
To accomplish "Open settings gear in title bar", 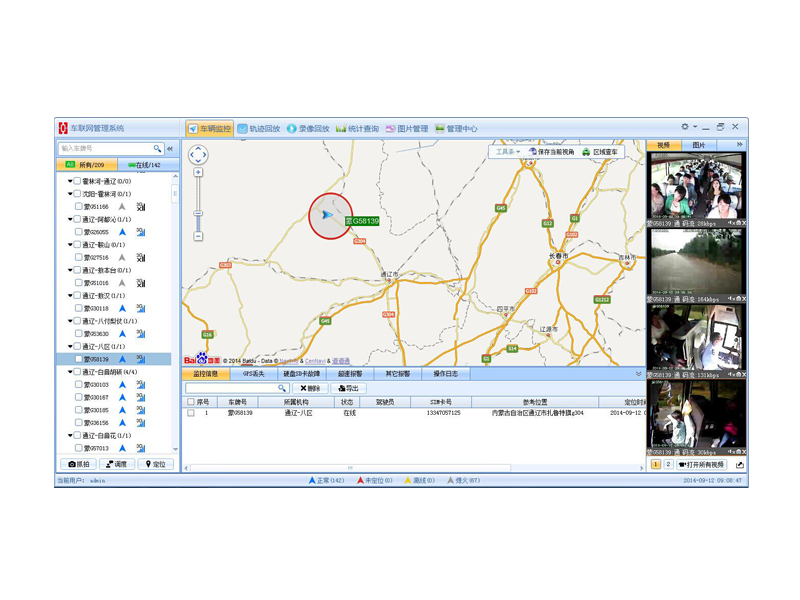I will [x=685, y=127].
